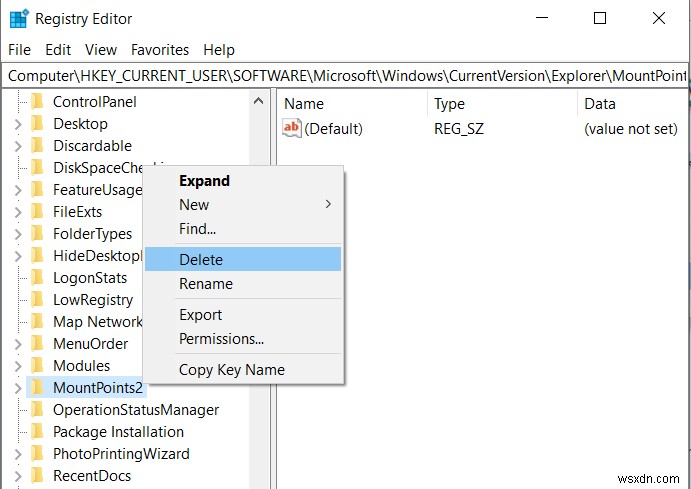This screenshot has width=691, height=489.
Task: Select the FileExts key label
Action: click(x=78, y=212)
